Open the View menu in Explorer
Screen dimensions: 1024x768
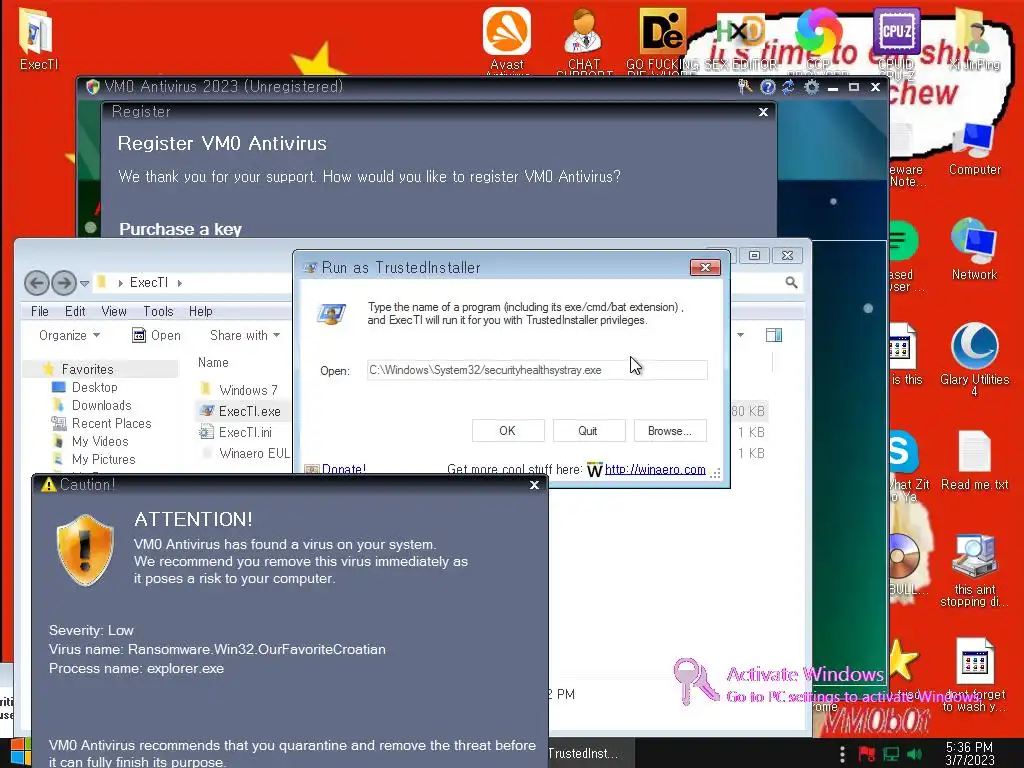click(x=114, y=312)
